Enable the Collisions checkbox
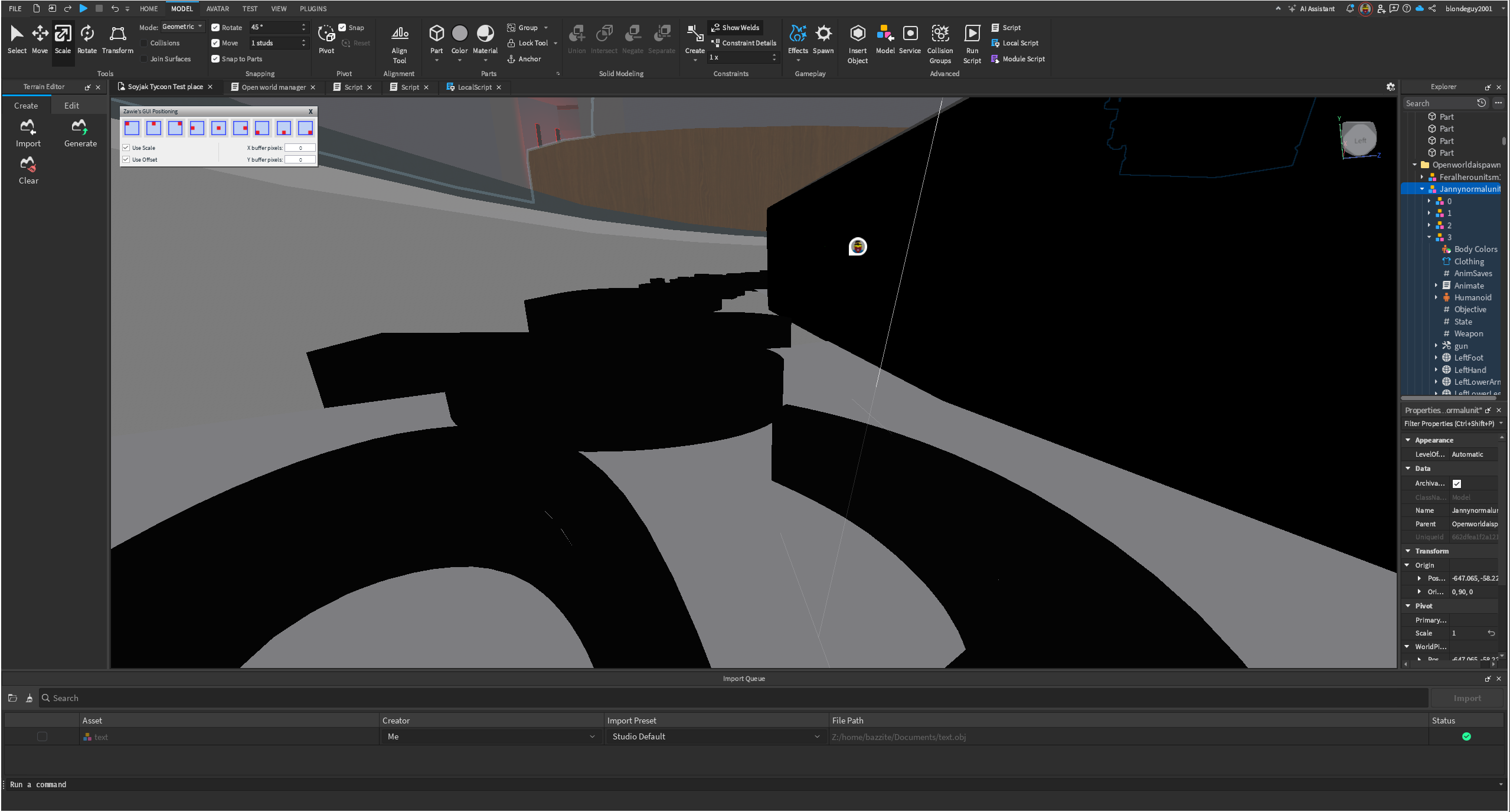1510x812 pixels. point(143,43)
